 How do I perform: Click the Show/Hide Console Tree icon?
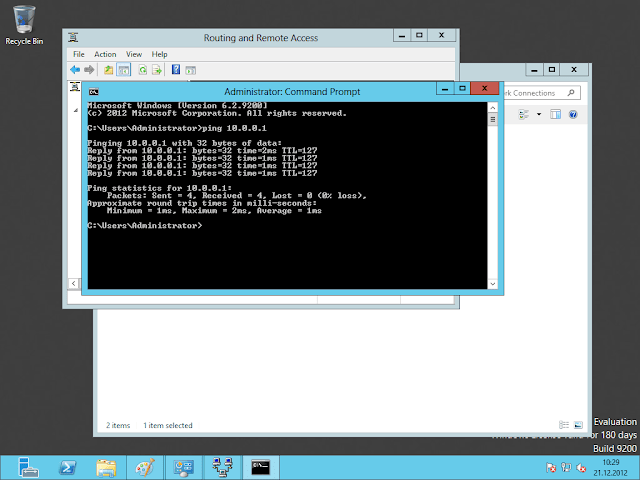(124, 70)
